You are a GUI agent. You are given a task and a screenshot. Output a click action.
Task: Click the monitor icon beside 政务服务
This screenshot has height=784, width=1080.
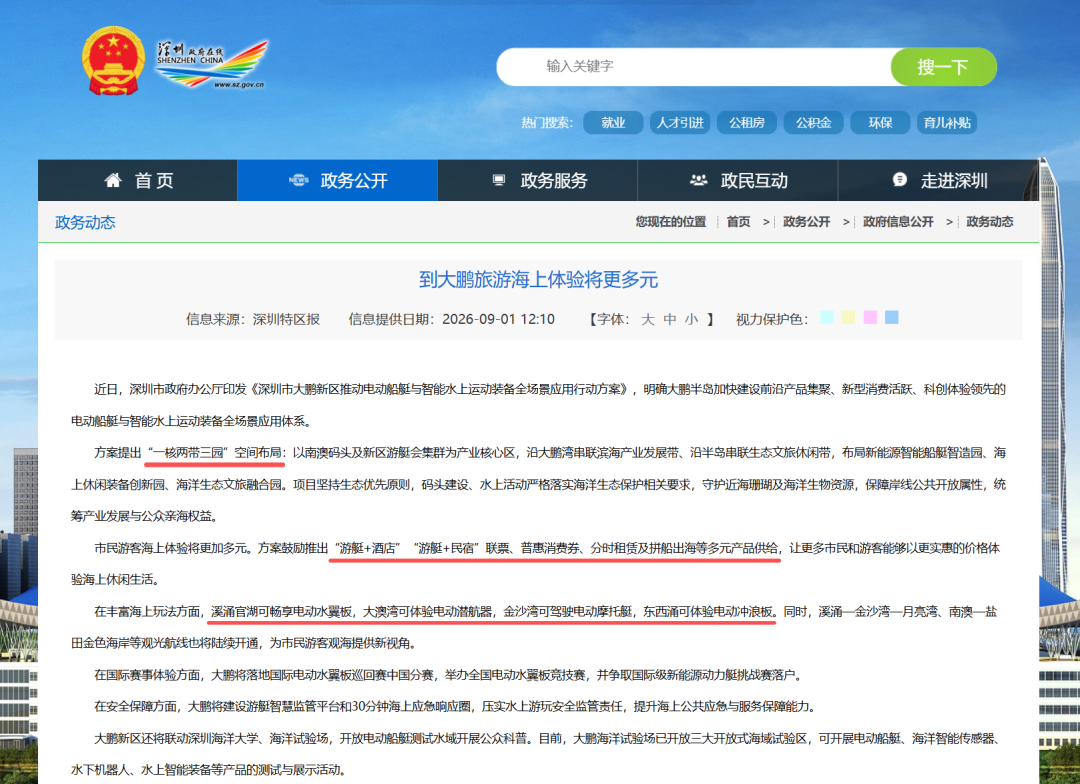point(499,180)
